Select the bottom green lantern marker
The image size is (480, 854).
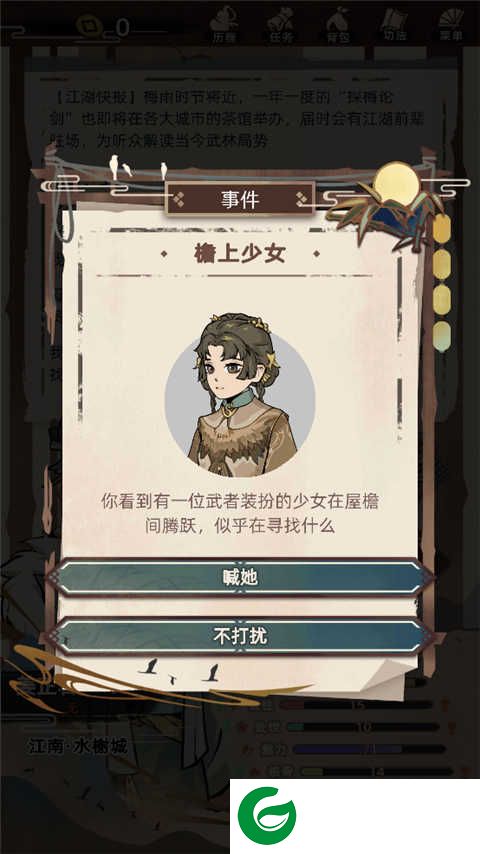click(x=442, y=336)
